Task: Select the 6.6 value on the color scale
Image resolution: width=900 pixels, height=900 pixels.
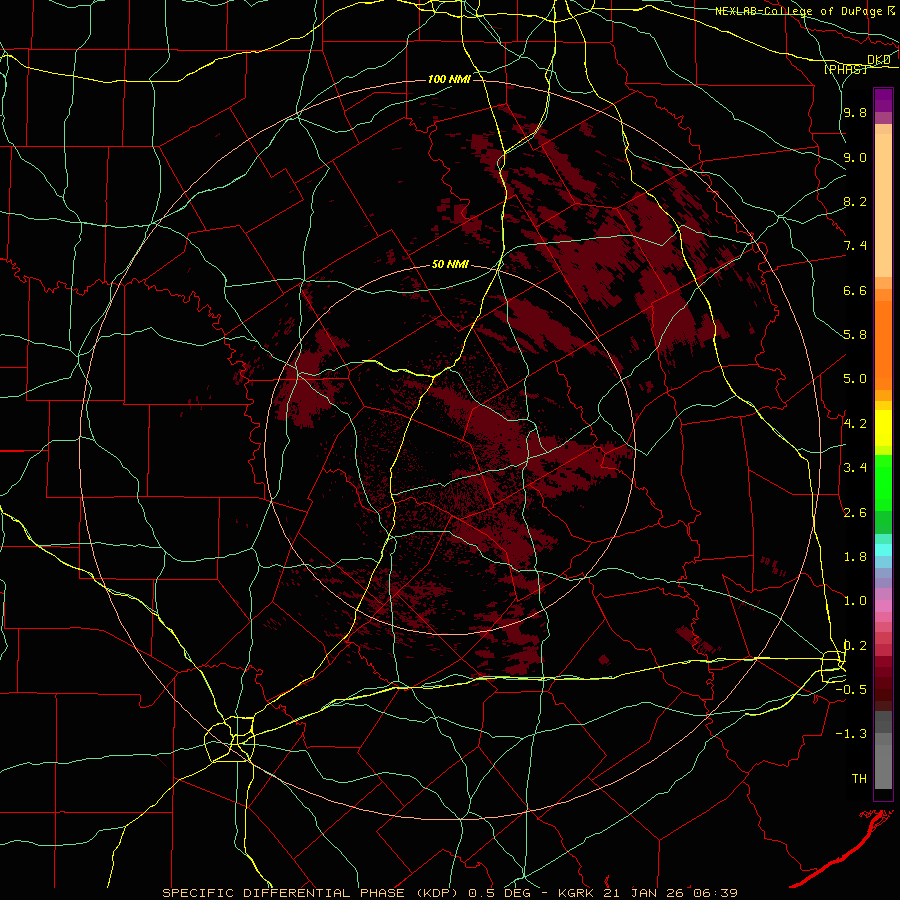Action: [x=855, y=290]
